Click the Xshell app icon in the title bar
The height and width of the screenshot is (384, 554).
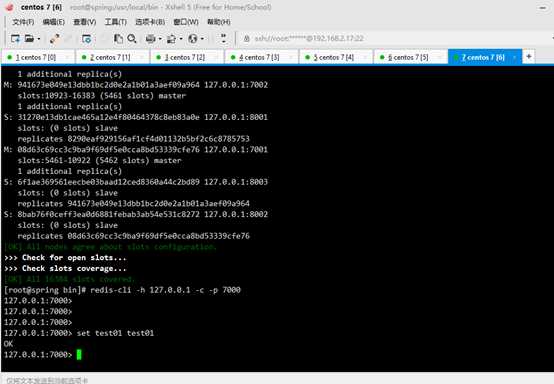pyautogui.click(x=10, y=7)
